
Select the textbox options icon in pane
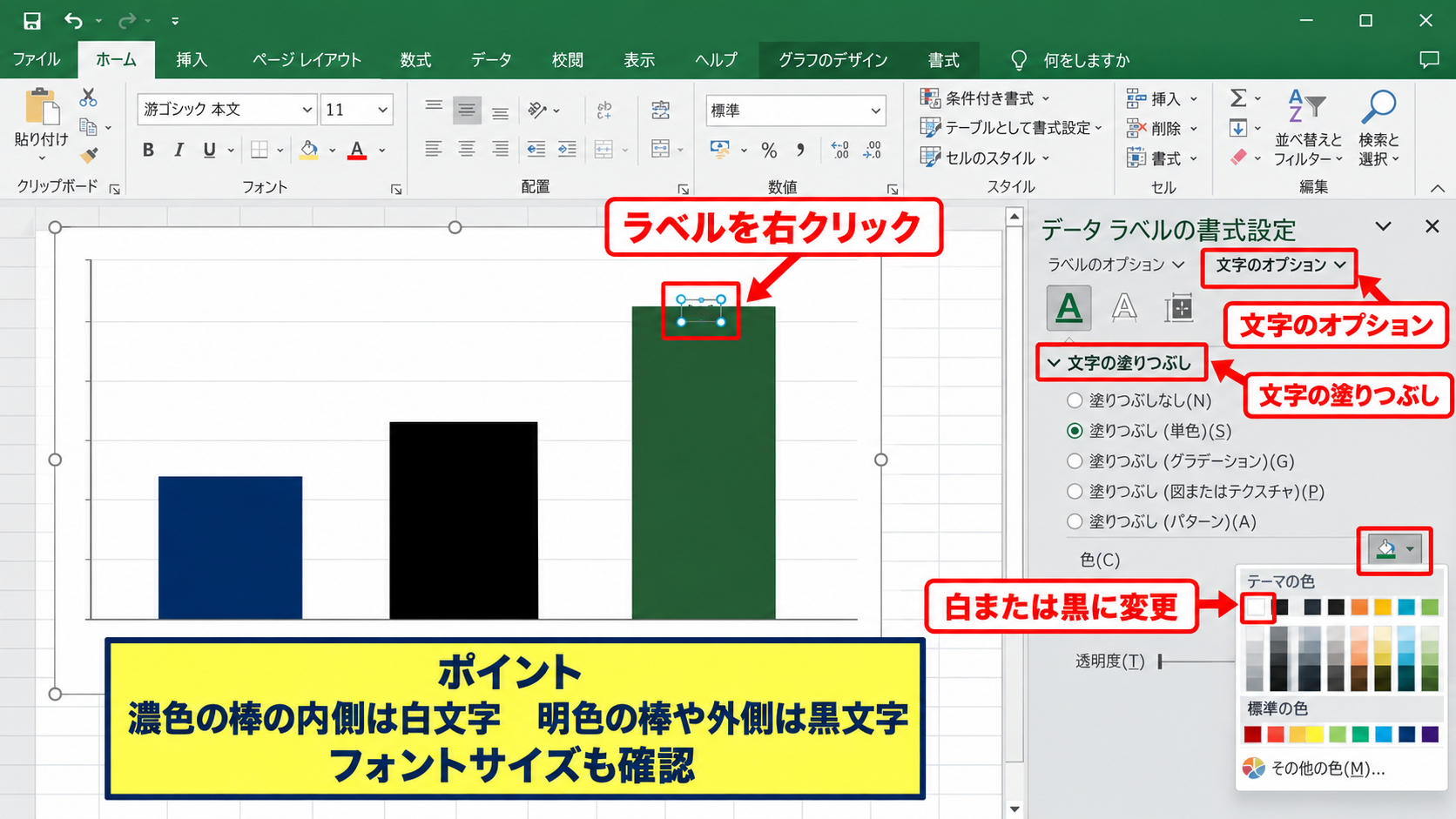(1179, 308)
